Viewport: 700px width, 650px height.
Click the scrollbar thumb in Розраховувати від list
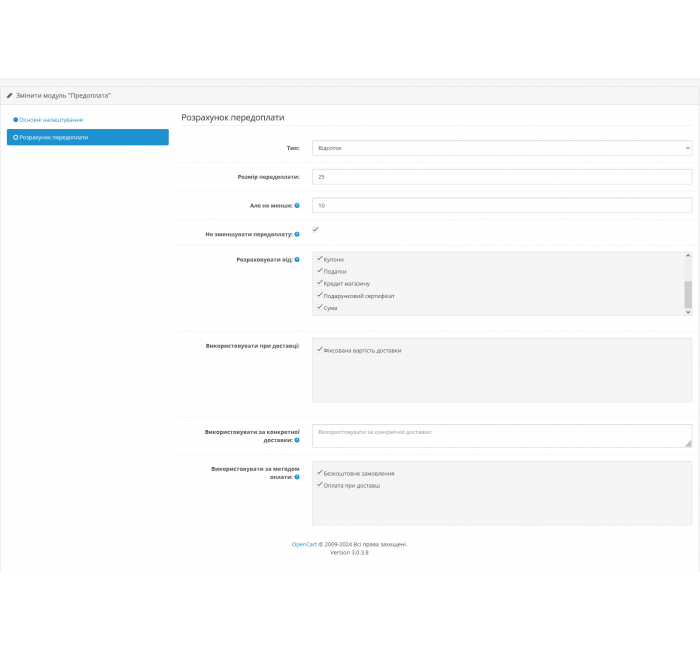pyautogui.click(x=688, y=294)
